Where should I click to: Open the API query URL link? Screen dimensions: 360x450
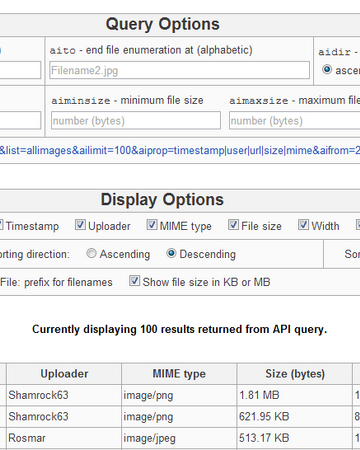(180, 150)
